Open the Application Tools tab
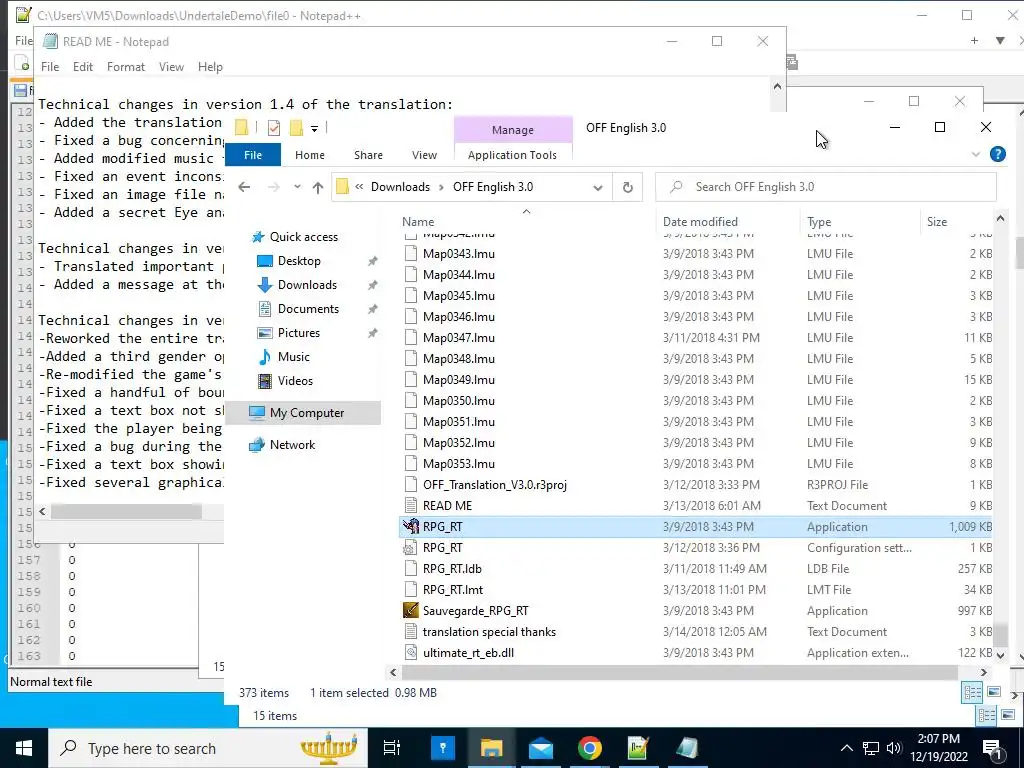 coord(512,155)
